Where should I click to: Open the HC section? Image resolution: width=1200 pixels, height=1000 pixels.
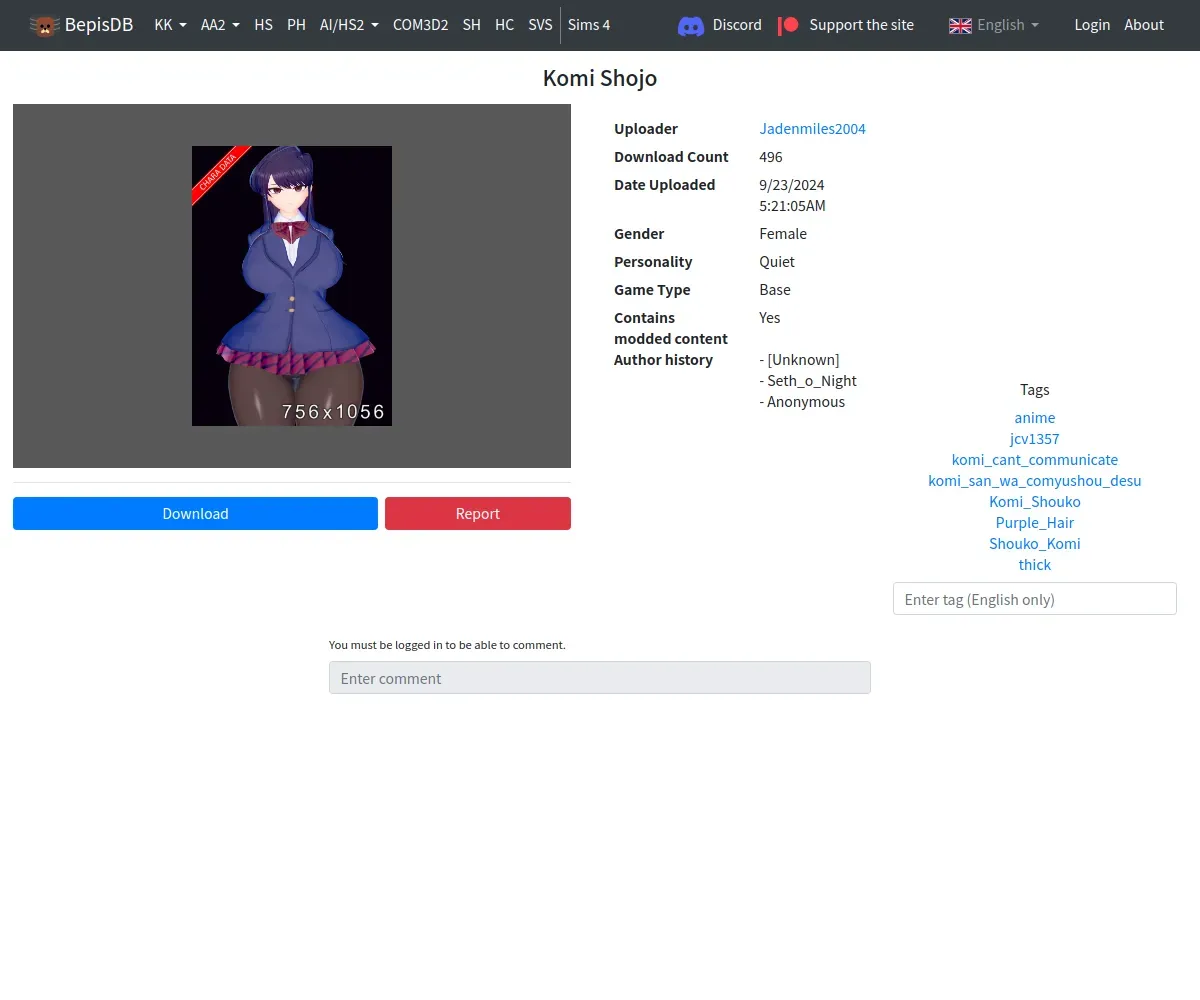pyautogui.click(x=504, y=25)
